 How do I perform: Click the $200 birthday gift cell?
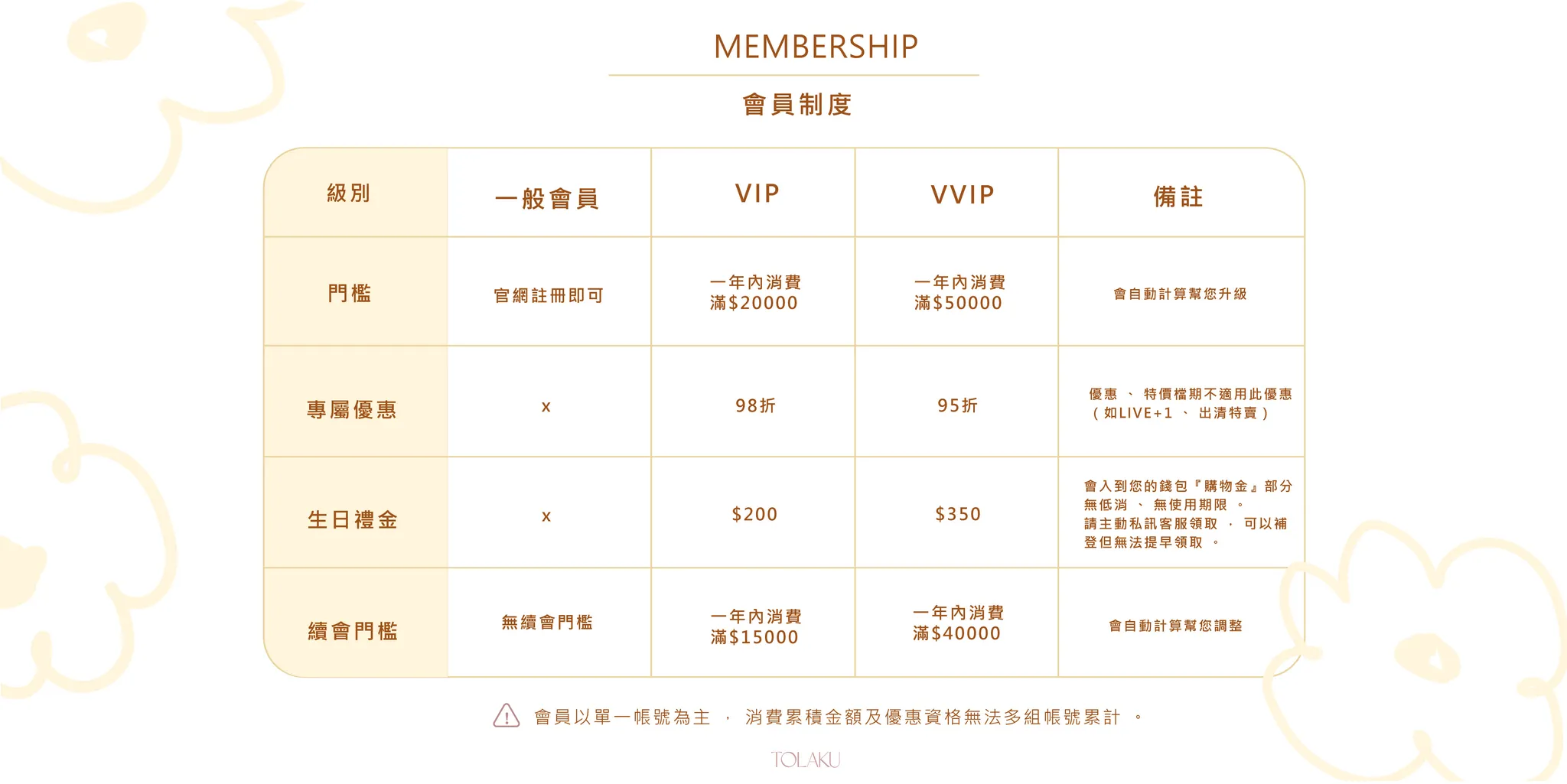(x=754, y=515)
